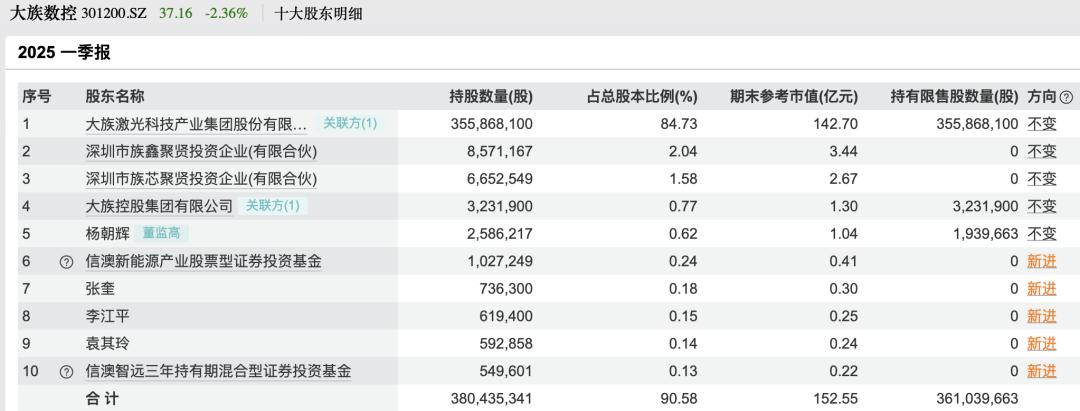Click question mark icon before 信澳智远三年持有期混合型证券投资基金
1080x411 pixels.
click(67, 372)
